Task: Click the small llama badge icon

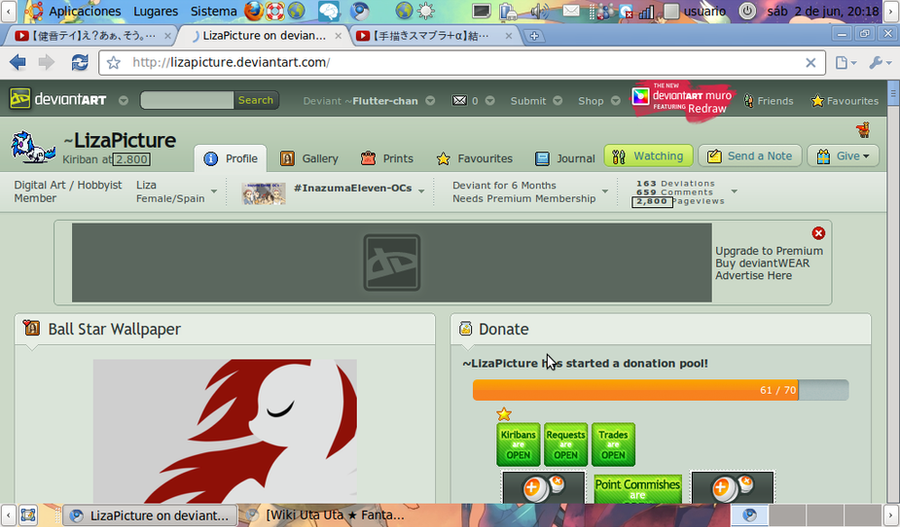Action: click(863, 130)
